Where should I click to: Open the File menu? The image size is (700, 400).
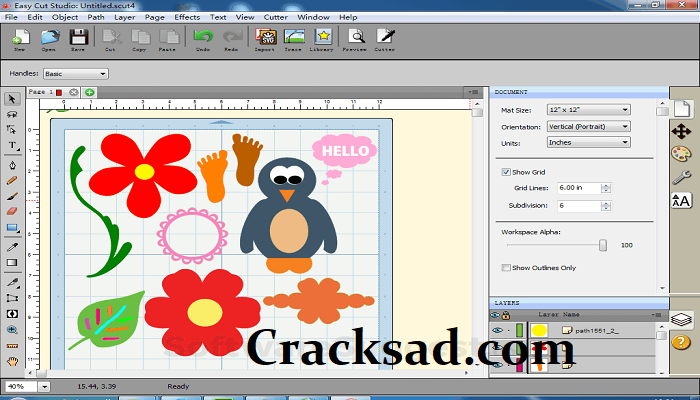coord(11,17)
